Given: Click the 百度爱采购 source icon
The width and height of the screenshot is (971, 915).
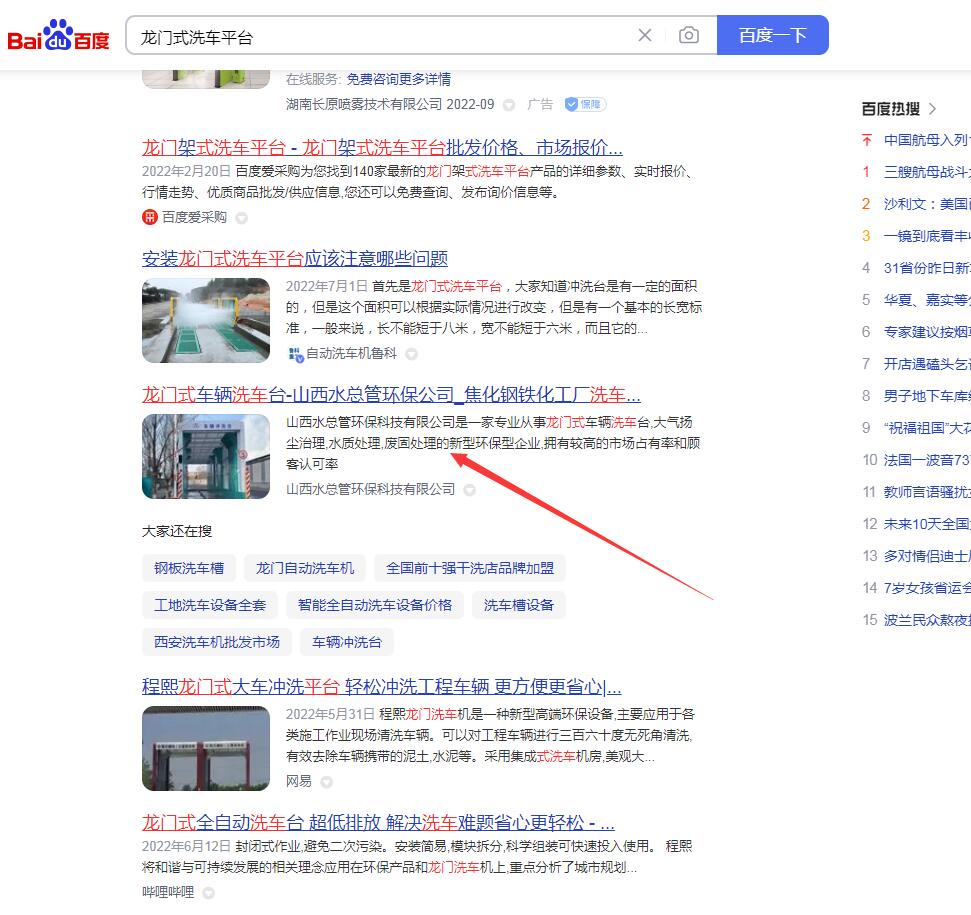Looking at the screenshot, I should [x=149, y=217].
